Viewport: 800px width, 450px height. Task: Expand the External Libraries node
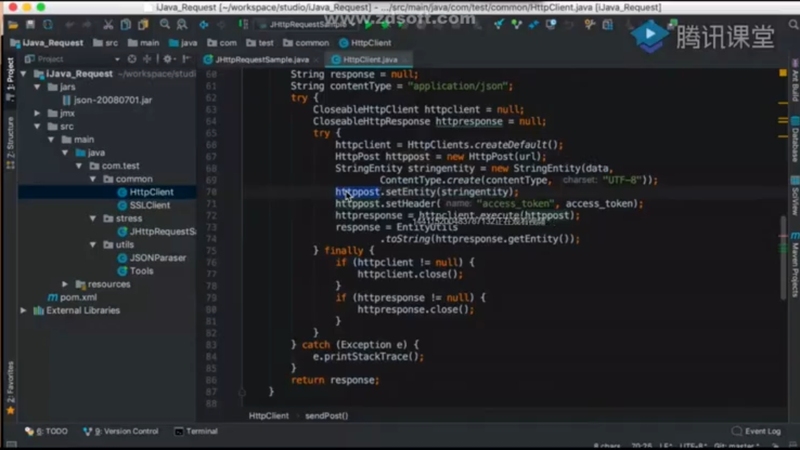[x=24, y=310]
